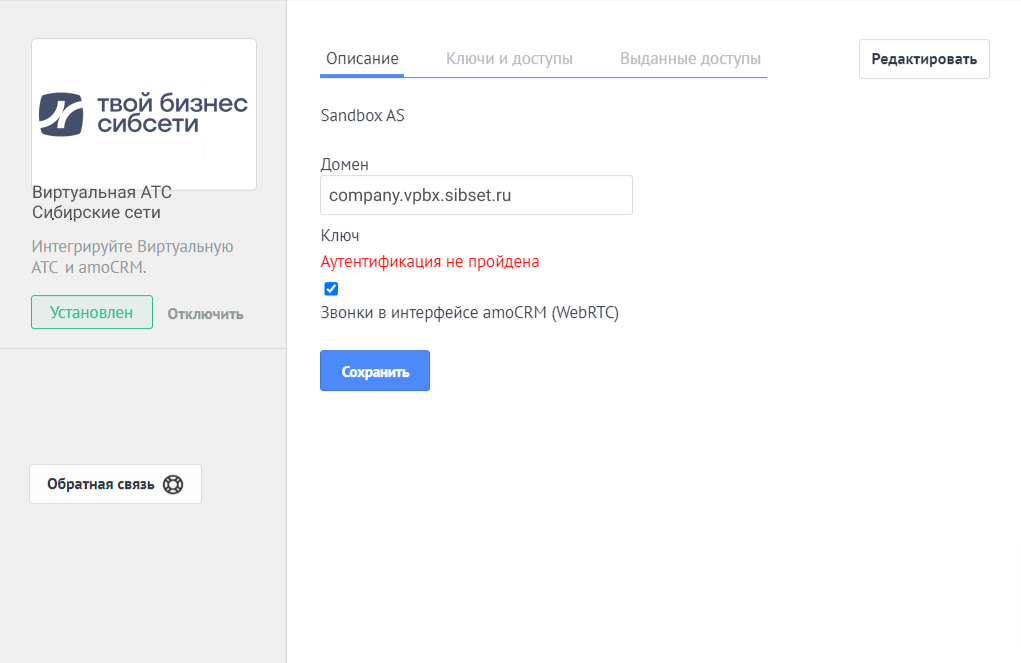Click the lifebuoy feedback icon
This screenshot has width=1021, height=663.
[x=173, y=485]
